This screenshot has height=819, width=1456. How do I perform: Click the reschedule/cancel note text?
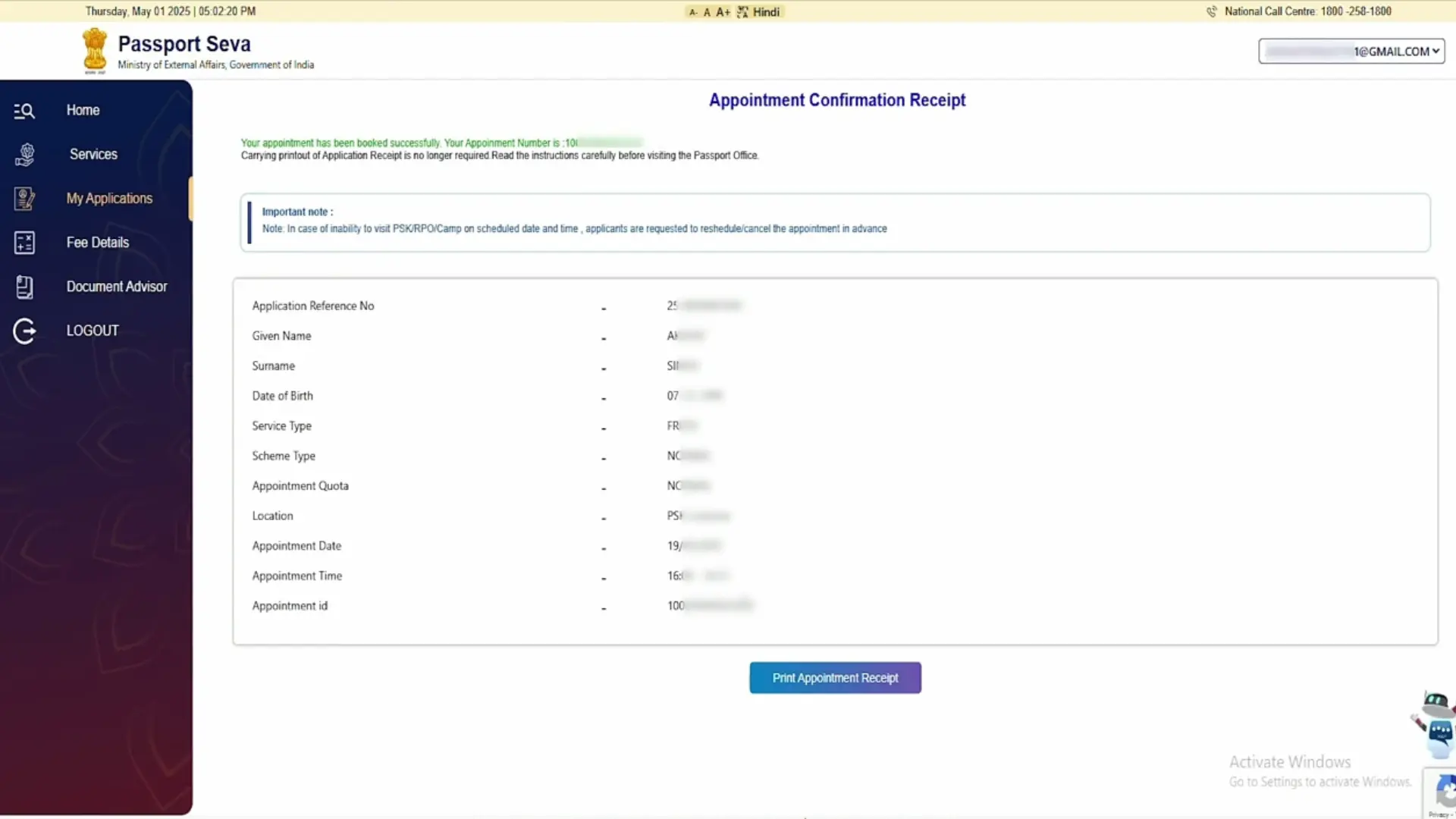(575, 228)
